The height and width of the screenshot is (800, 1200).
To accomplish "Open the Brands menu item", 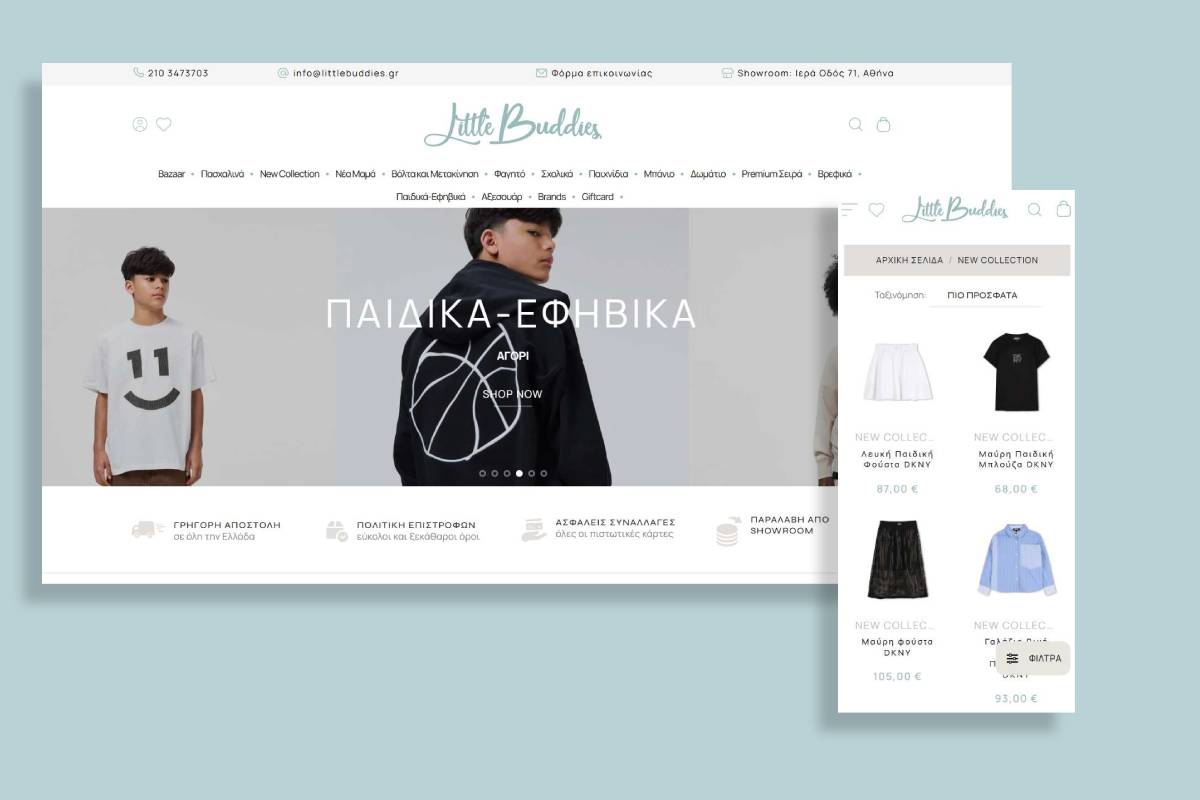I will coord(552,197).
